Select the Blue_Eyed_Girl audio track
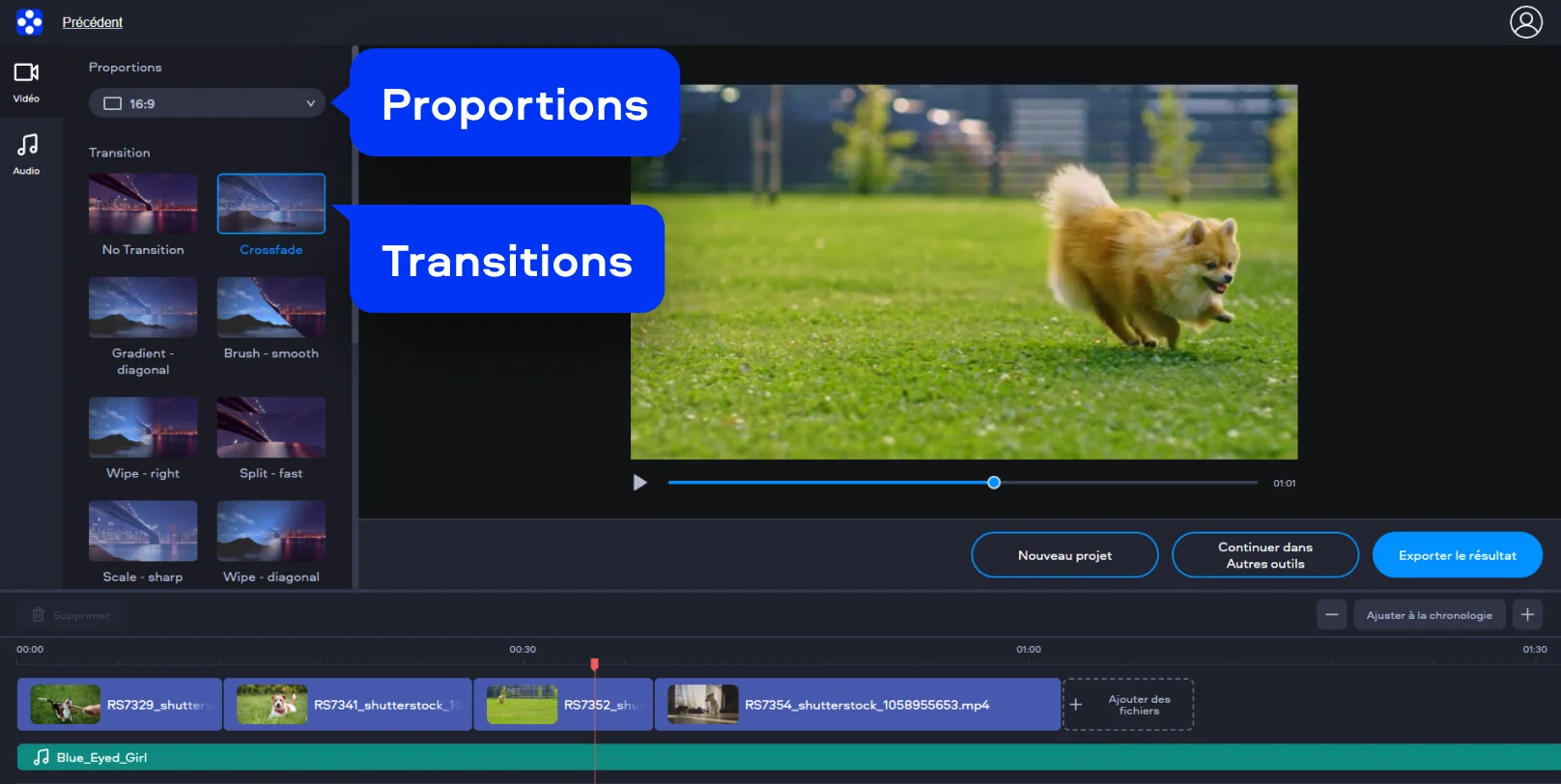This screenshot has width=1561, height=784. (101, 758)
